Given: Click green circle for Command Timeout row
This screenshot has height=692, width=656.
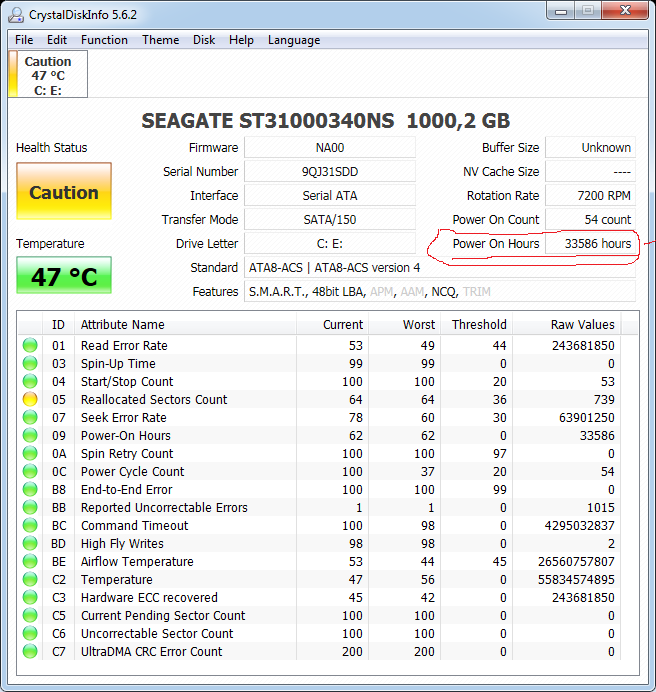Looking at the screenshot, I should 30,525.
